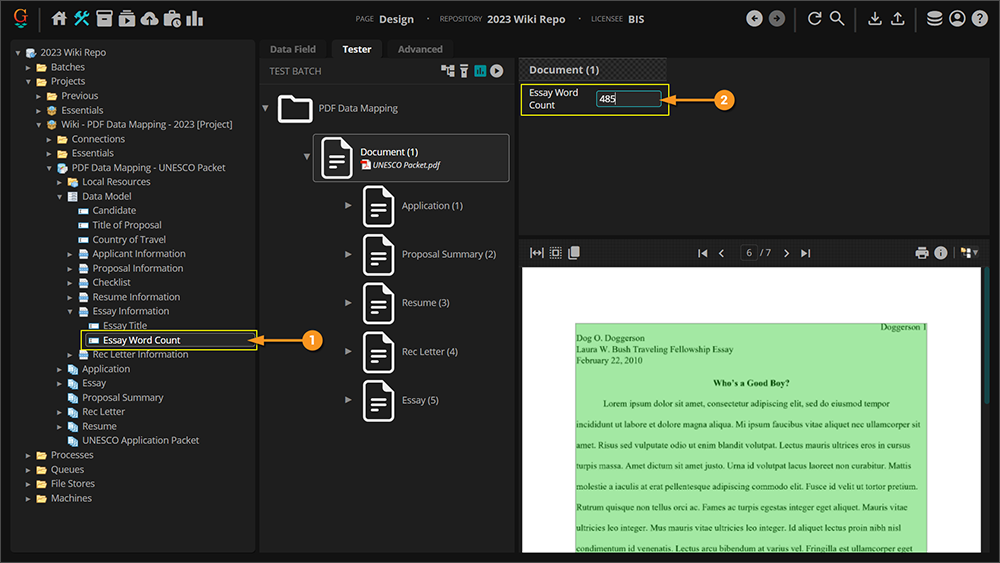Expand the Essay (5) section
Image resolution: width=1000 pixels, height=563 pixels.
click(x=349, y=400)
